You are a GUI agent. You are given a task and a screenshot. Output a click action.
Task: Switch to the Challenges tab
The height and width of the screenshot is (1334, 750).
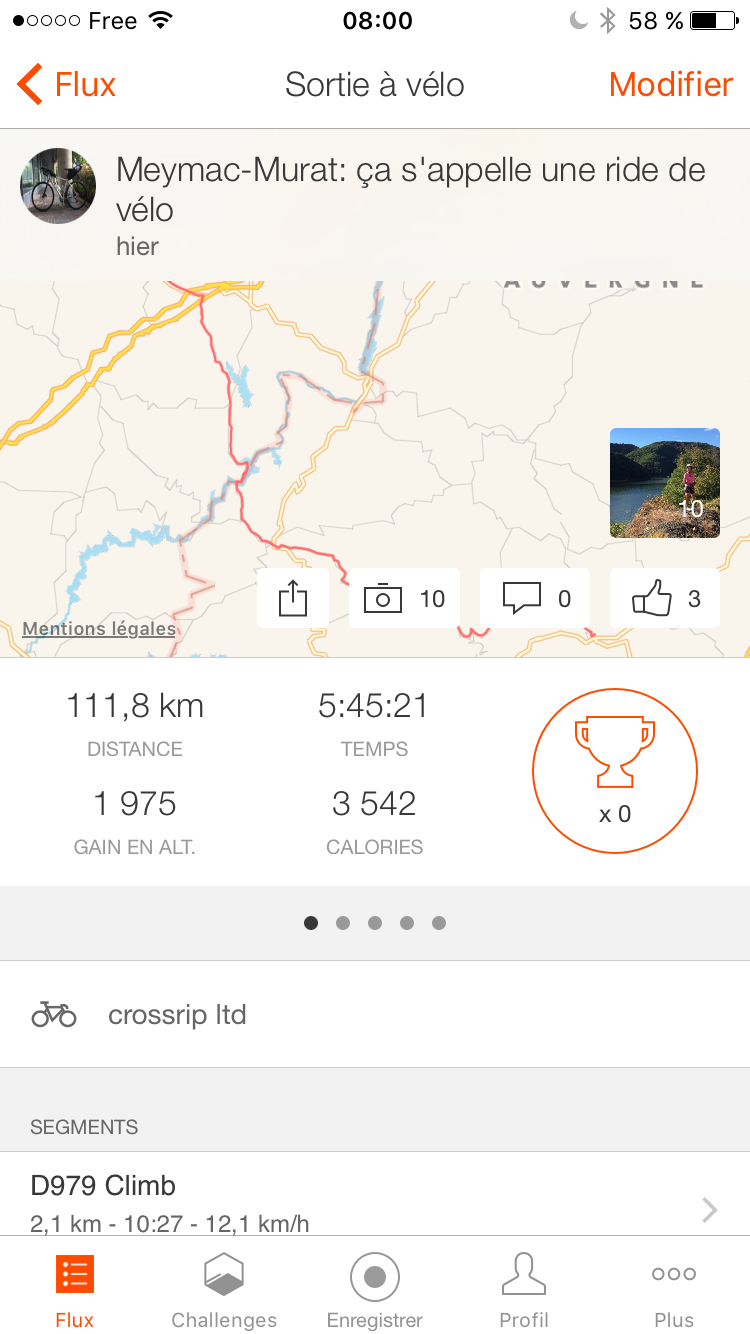click(x=224, y=1290)
